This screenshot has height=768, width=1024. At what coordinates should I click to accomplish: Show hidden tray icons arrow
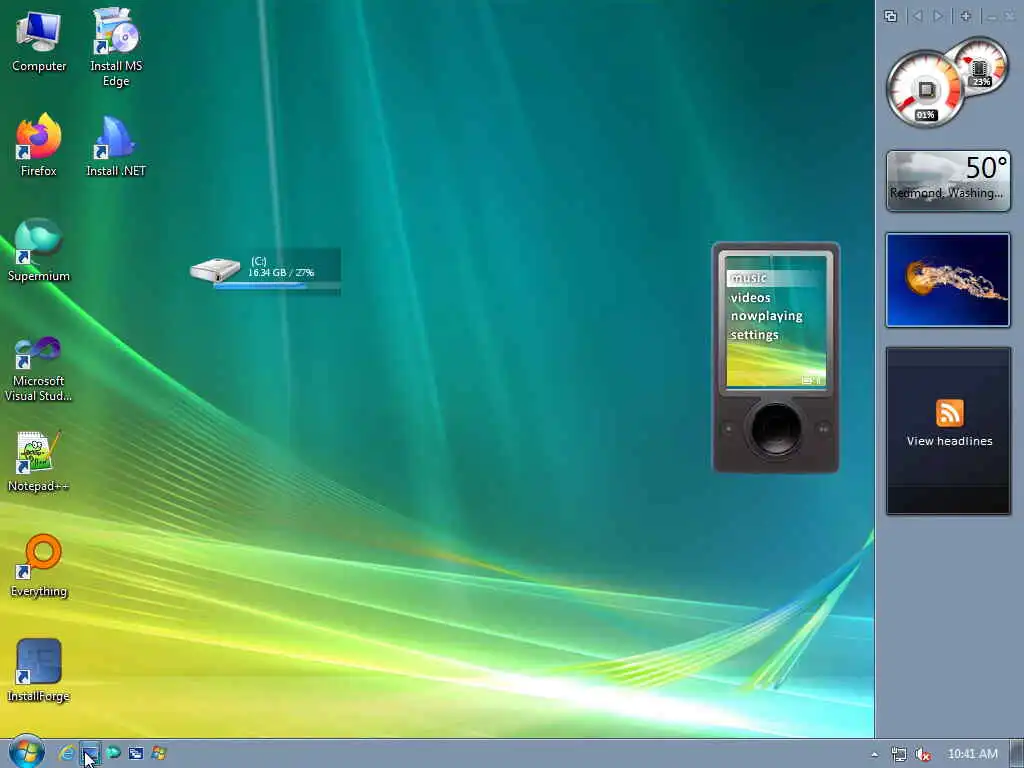tap(874, 754)
